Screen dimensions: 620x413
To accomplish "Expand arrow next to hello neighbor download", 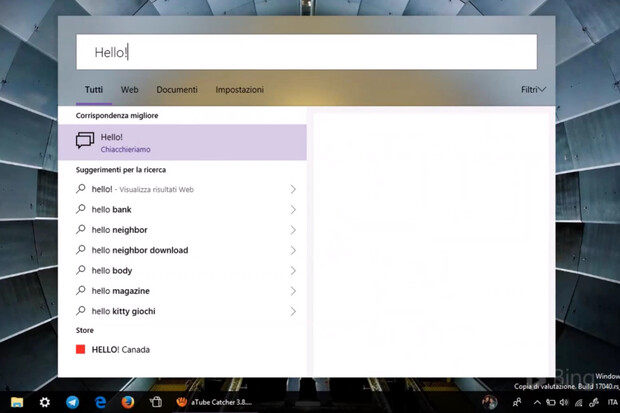I will pos(293,250).
